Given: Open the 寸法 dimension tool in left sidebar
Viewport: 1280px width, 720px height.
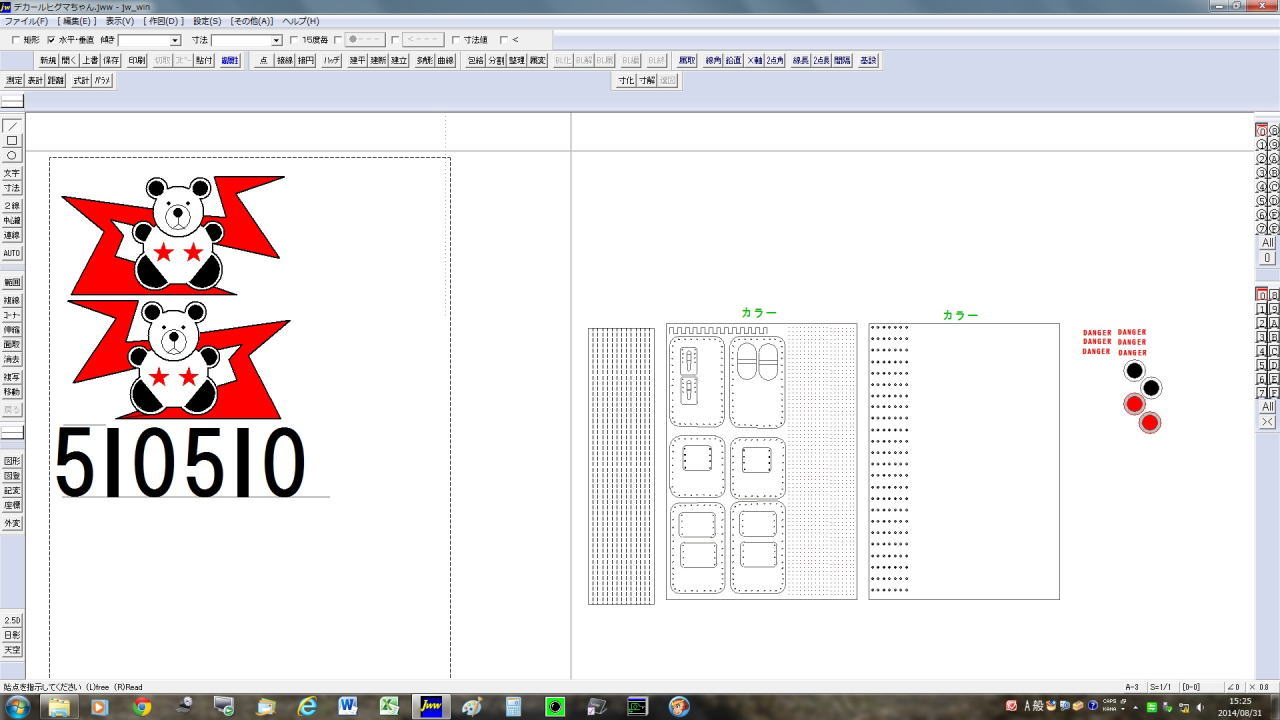Looking at the screenshot, I should pos(12,188).
